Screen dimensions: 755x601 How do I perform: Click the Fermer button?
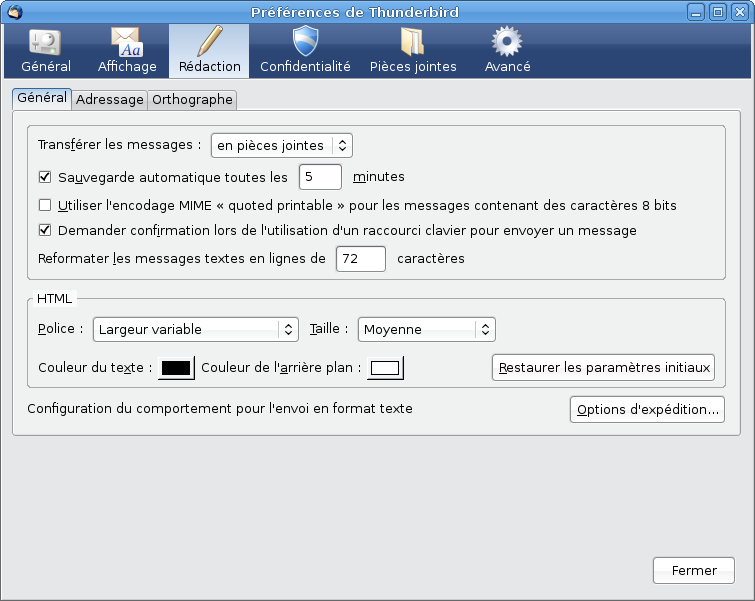point(694,571)
